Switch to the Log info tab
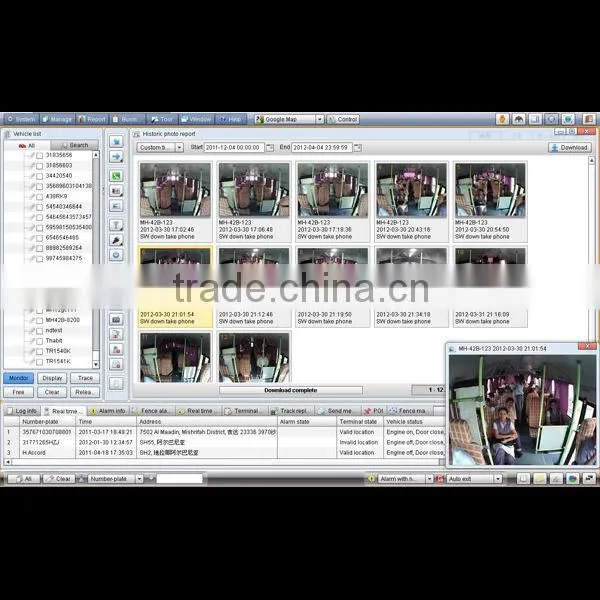600x600 pixels. click(22, 411)
